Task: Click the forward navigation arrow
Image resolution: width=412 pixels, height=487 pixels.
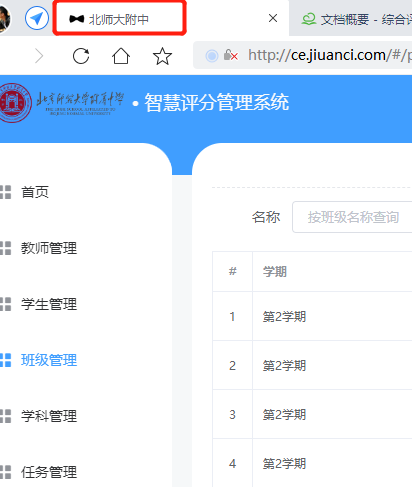Action: [x=39, y=56]
